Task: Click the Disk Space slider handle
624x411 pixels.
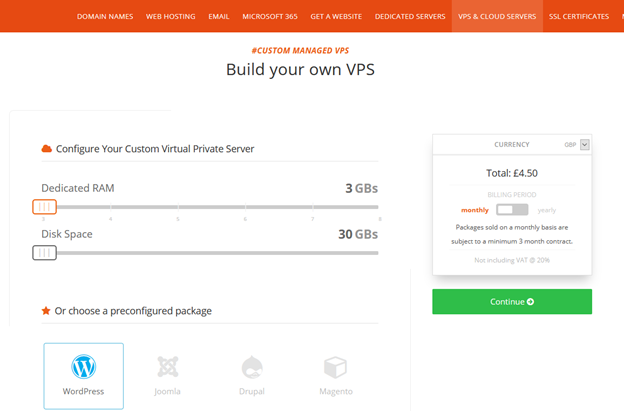Action: pos(45,253)
